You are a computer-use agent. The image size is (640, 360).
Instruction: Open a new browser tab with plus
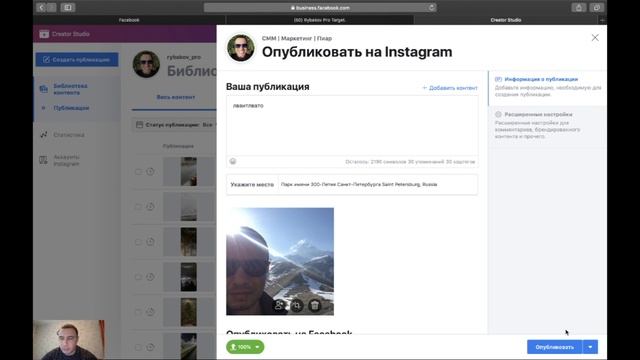[602, 20]
